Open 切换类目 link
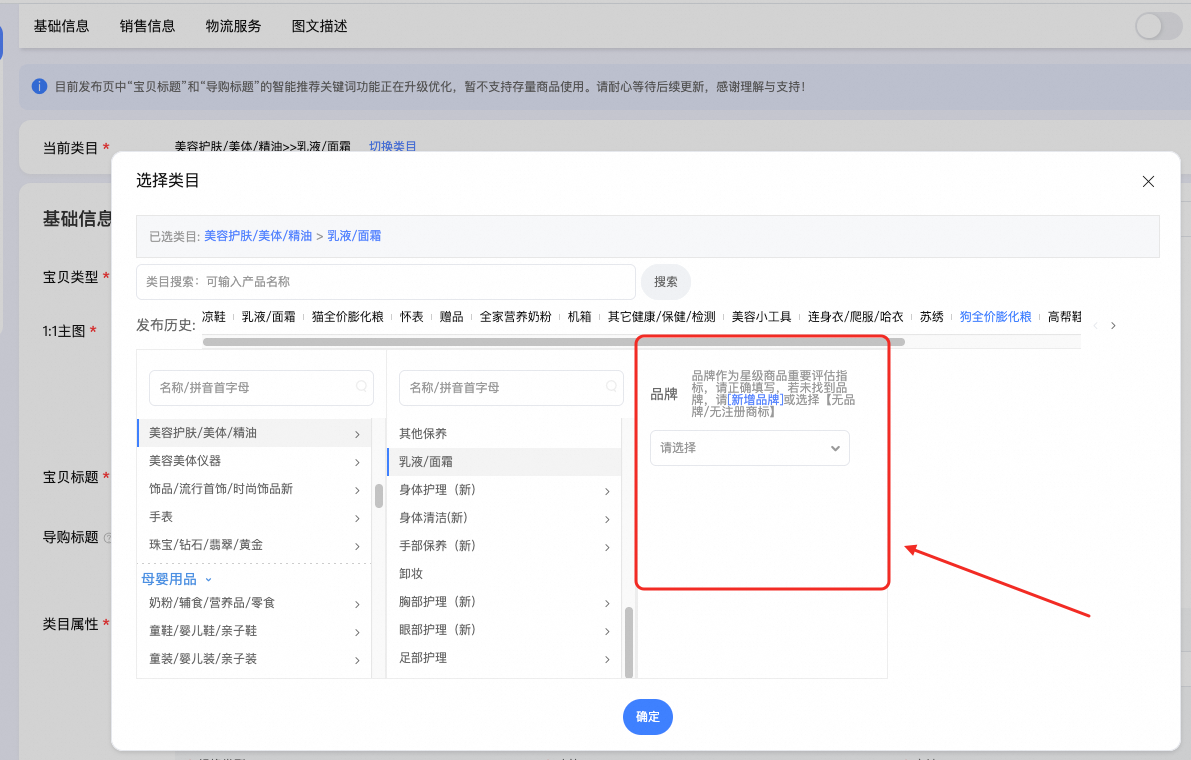The height and width of the screenshot is (760, 1191). point(393,146)
